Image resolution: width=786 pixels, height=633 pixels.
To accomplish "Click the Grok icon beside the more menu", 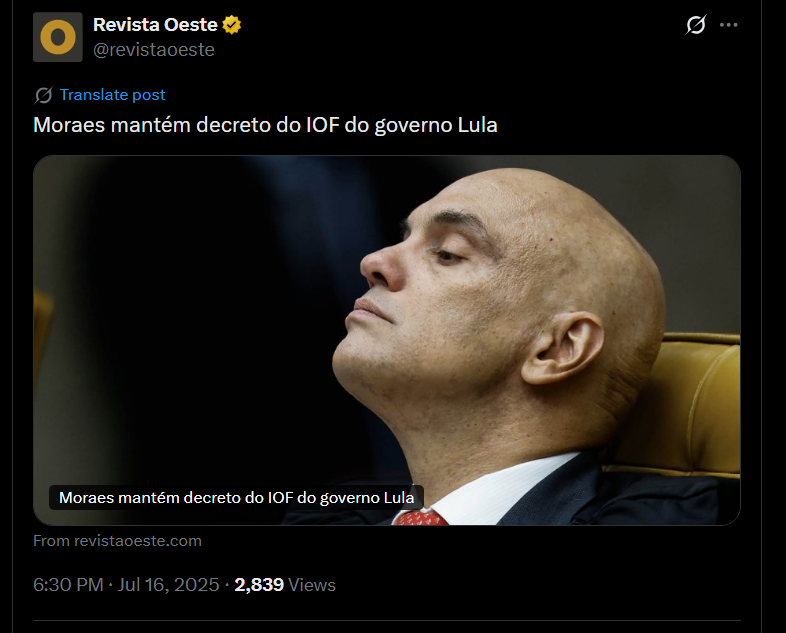I will (x=696, y=25).
